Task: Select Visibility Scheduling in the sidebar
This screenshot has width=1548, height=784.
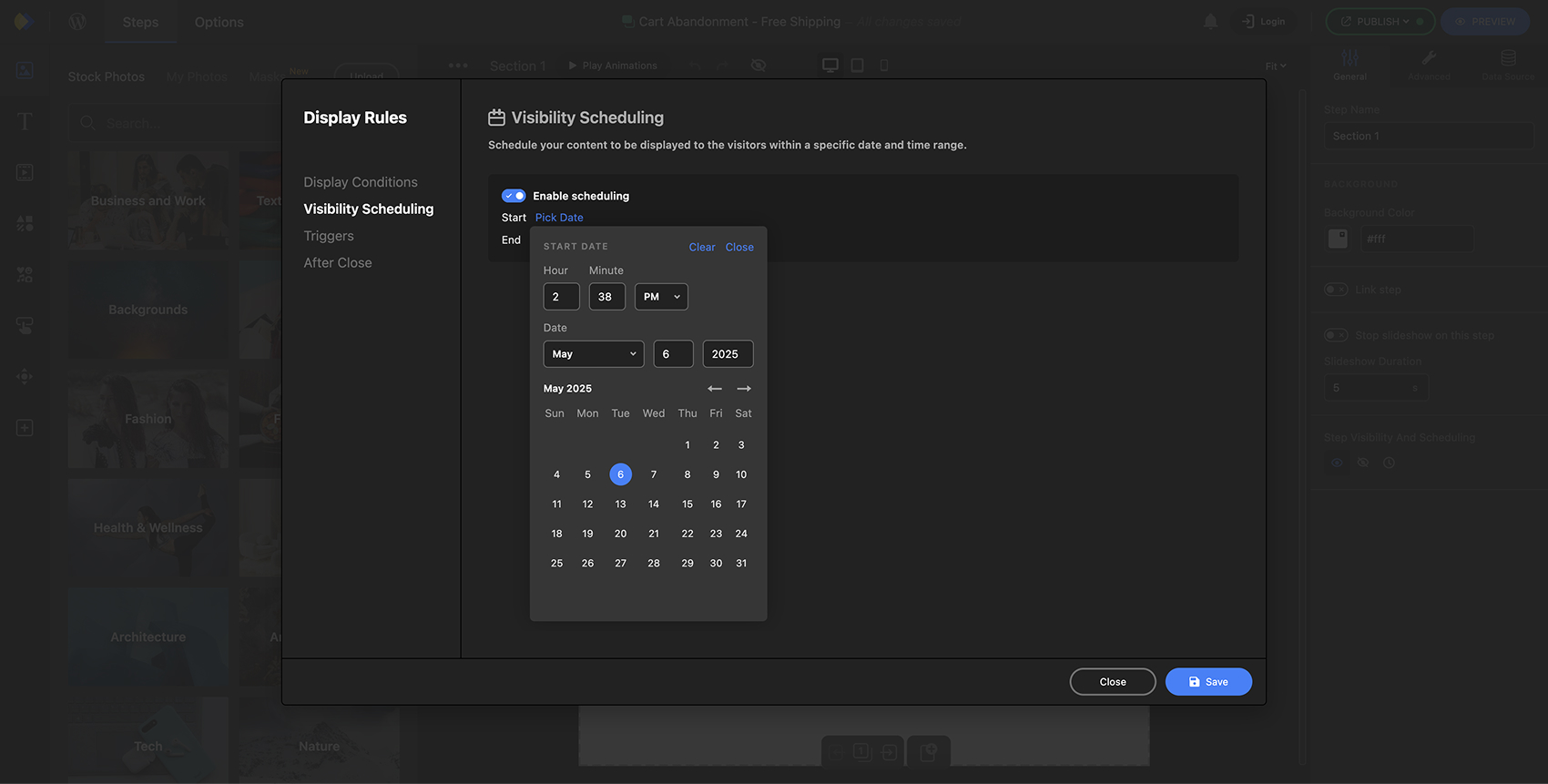Action: [x=369, y=209]
